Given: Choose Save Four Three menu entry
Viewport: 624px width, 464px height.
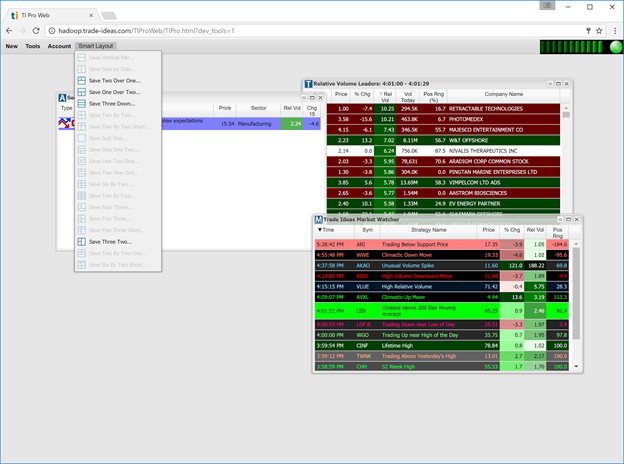Looking at the screenshot, I should (118, 208).
